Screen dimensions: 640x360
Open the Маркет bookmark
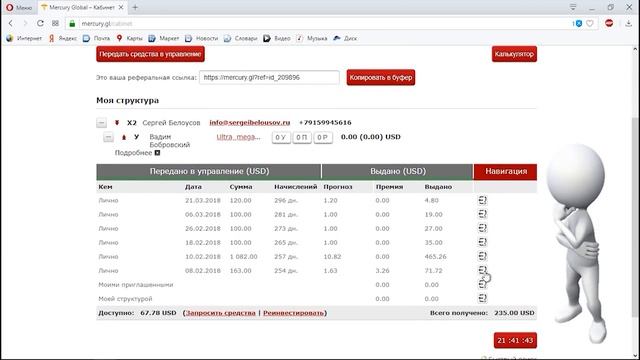(x=164, y=38)
